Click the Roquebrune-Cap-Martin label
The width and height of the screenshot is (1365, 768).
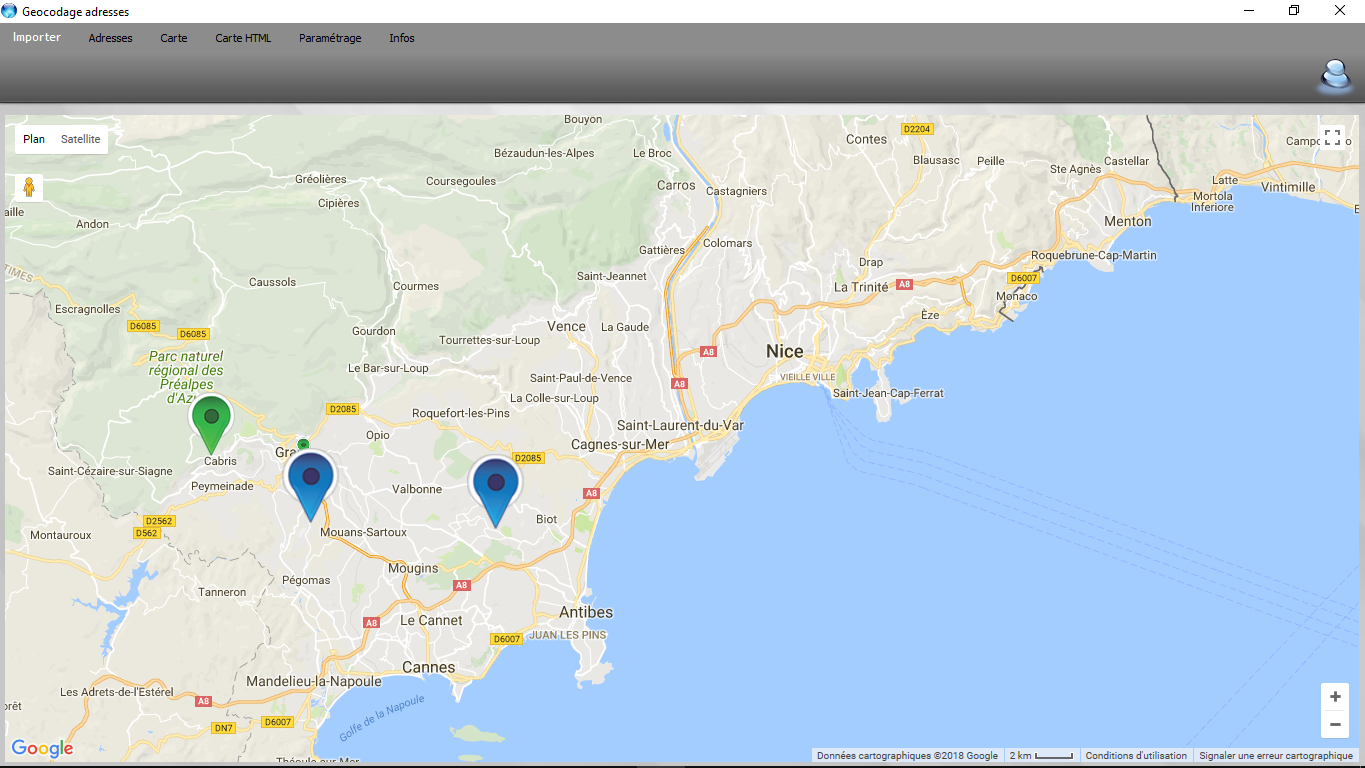pyautogui.click(x=1094, y=255)
